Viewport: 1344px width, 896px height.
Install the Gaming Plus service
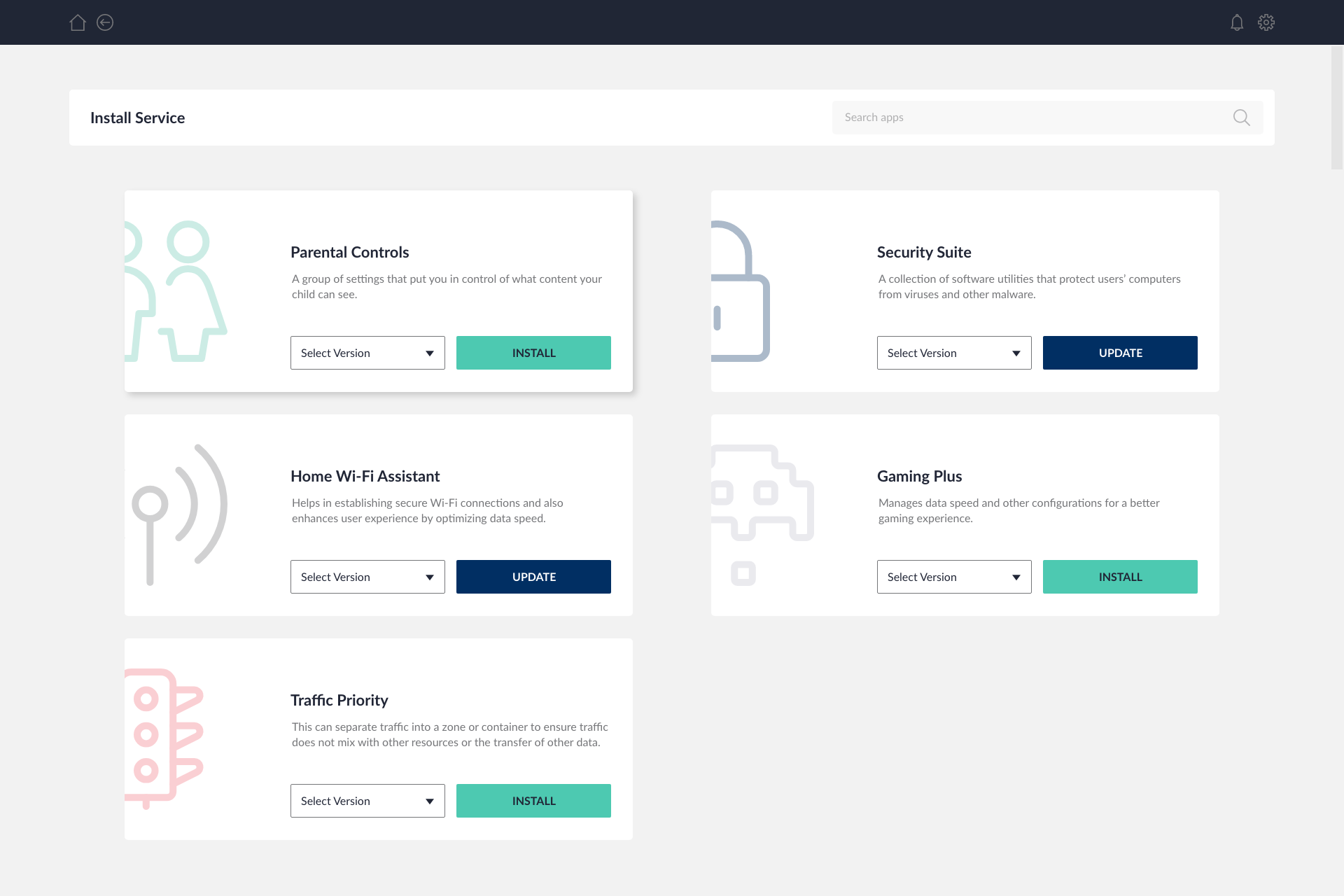tap(1120, 576)
